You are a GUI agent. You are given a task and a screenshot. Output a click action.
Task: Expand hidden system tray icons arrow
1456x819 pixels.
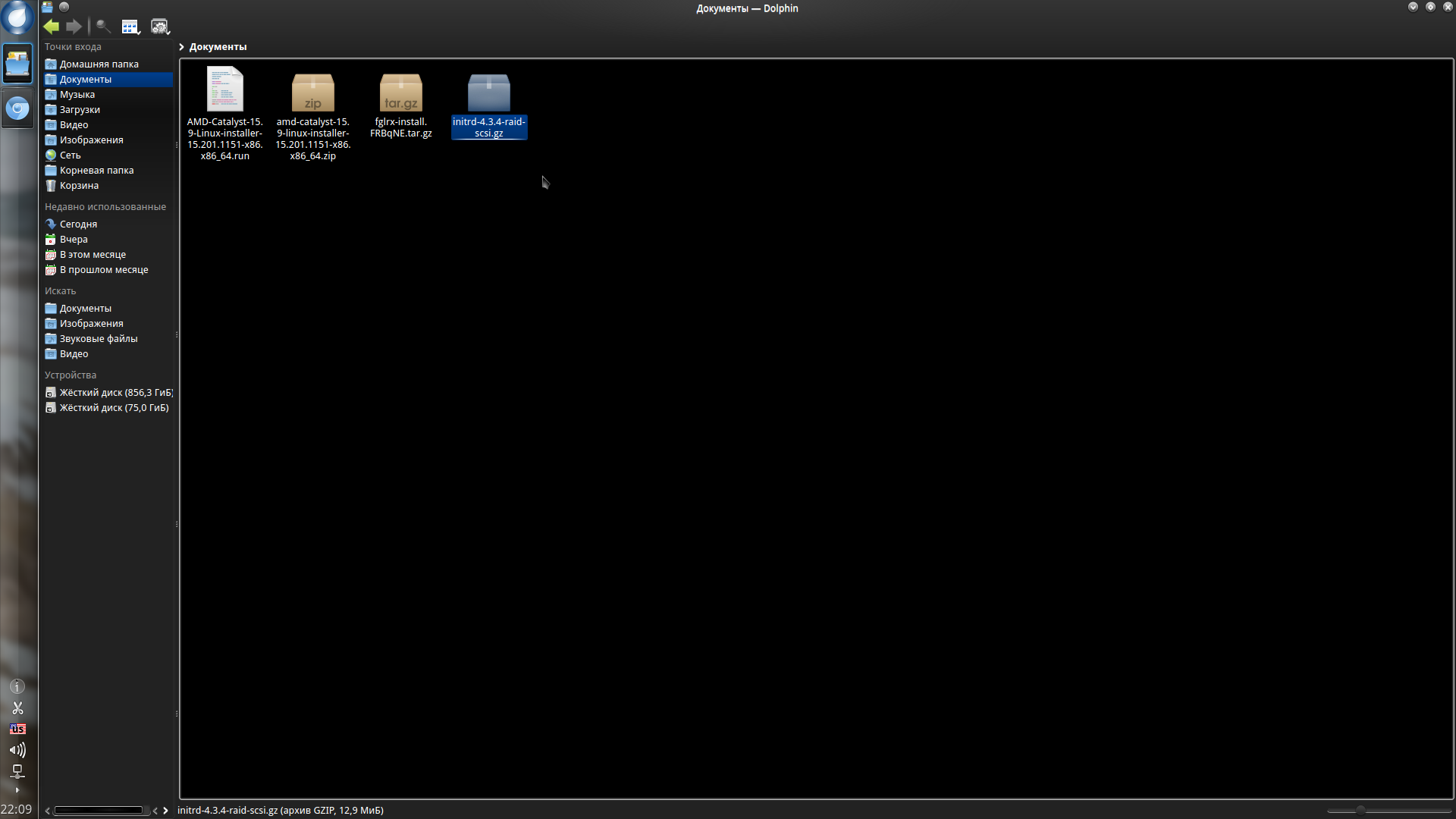coord(17,790)
